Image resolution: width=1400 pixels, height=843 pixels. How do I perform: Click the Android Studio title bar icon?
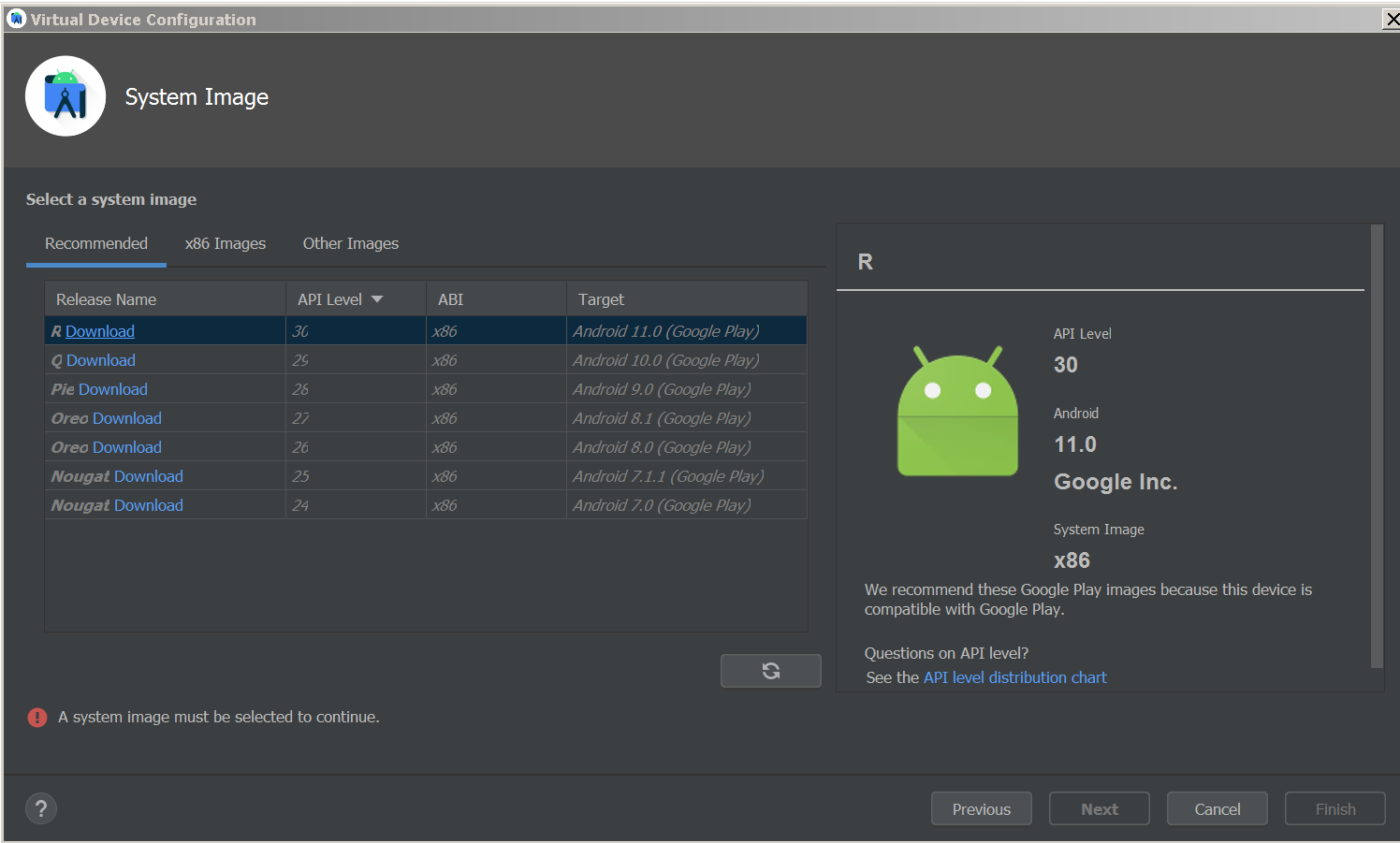pyautogui.click(x=15, y=19)
